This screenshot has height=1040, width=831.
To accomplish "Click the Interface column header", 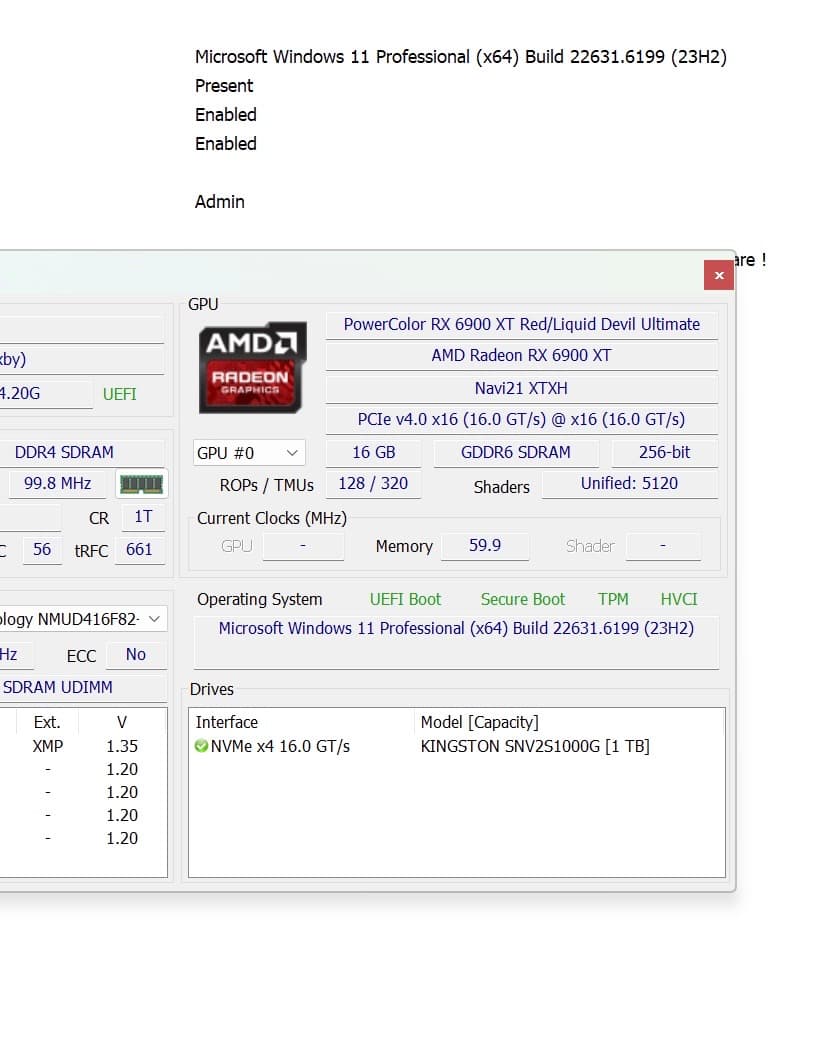I will [x=227, y=722].
